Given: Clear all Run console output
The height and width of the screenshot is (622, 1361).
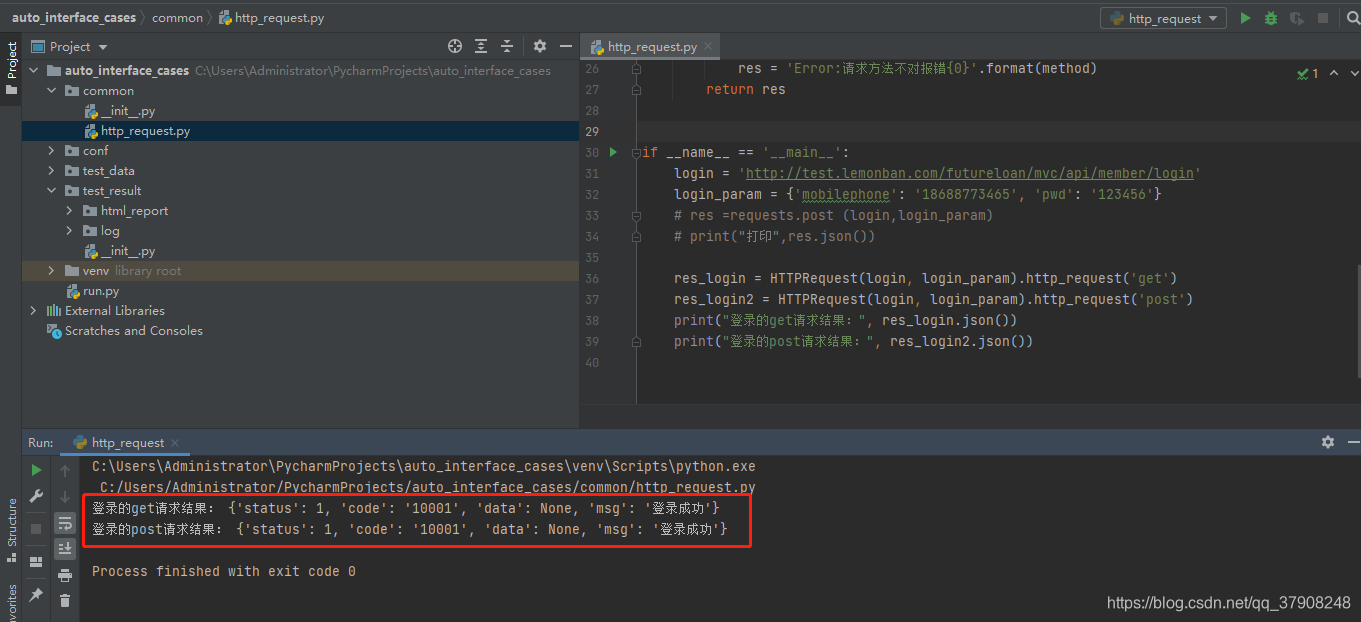Looking at the screenshot, I should (x=65, y=601).
